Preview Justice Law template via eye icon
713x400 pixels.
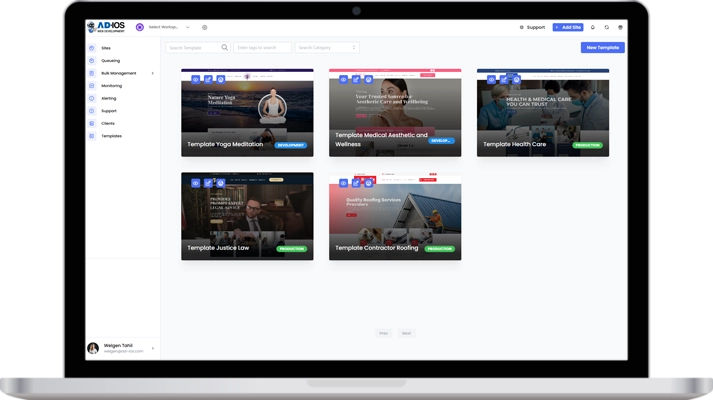pyautogui.click(x=196, y=183)
